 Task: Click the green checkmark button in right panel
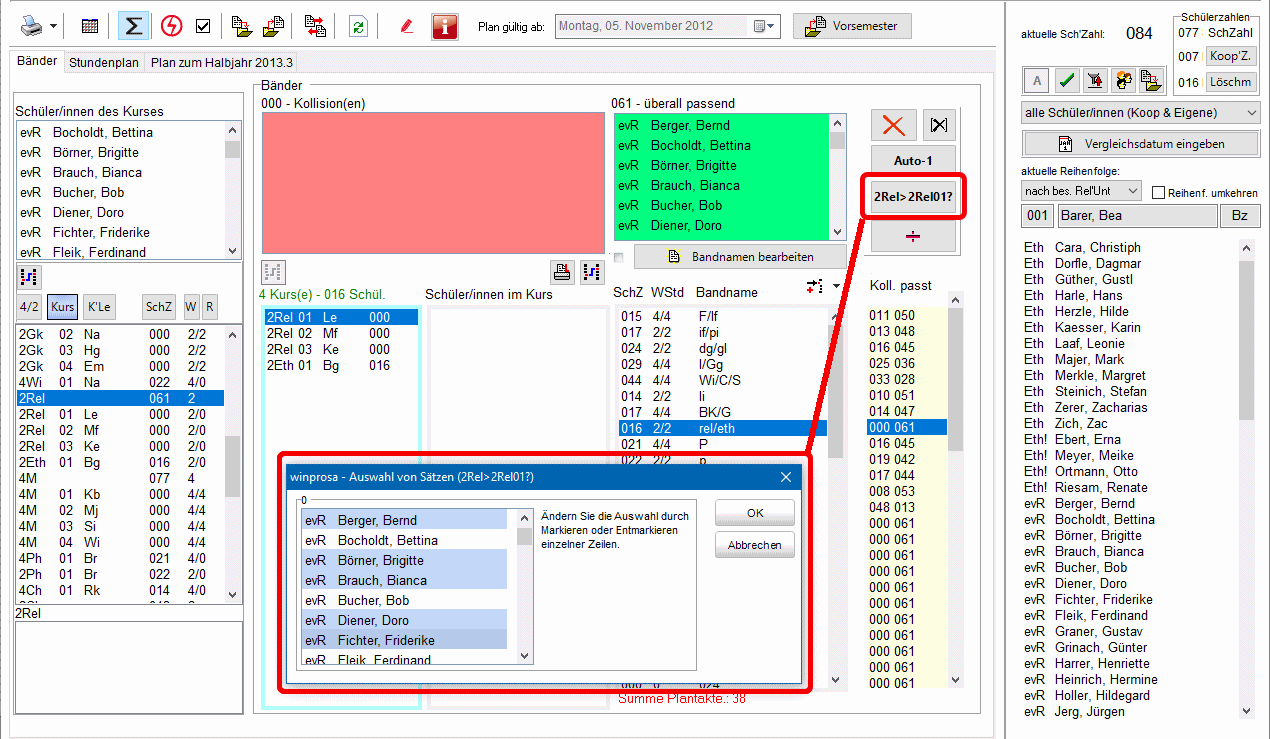click(1067, 80)
